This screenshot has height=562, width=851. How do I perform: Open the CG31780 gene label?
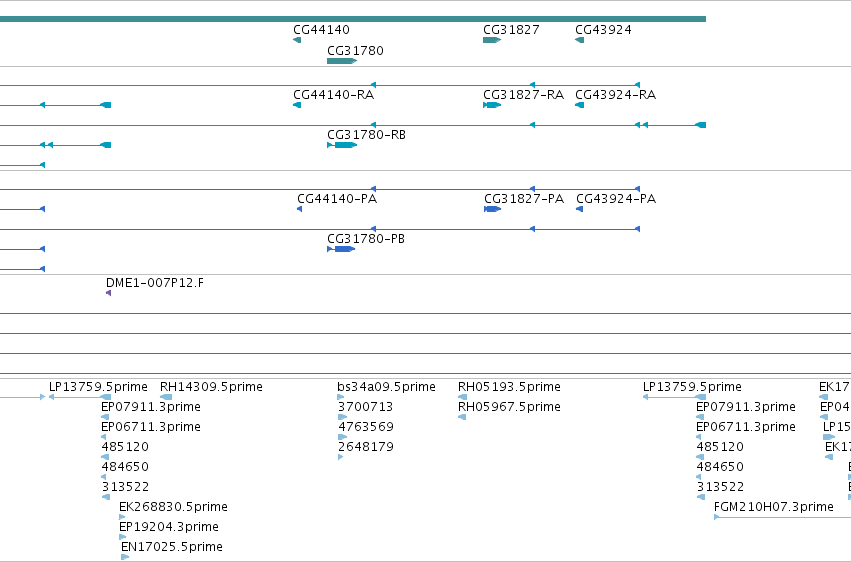click(355, 50)
